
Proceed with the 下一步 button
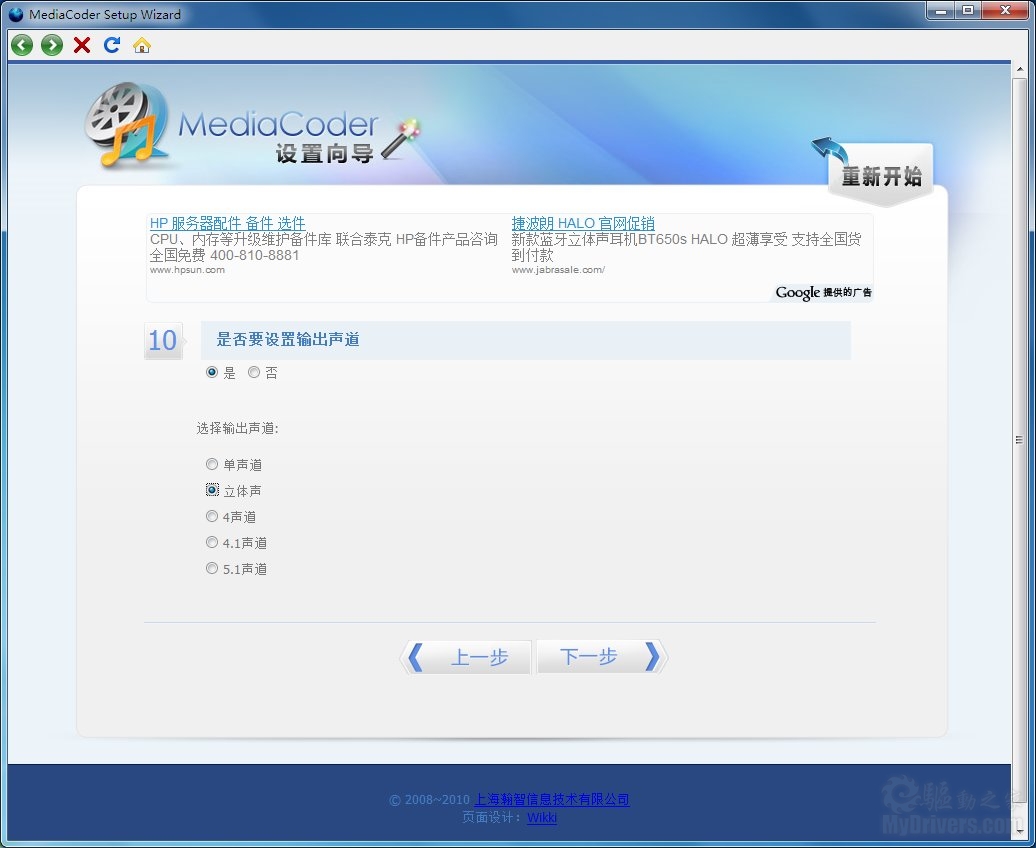602,657
